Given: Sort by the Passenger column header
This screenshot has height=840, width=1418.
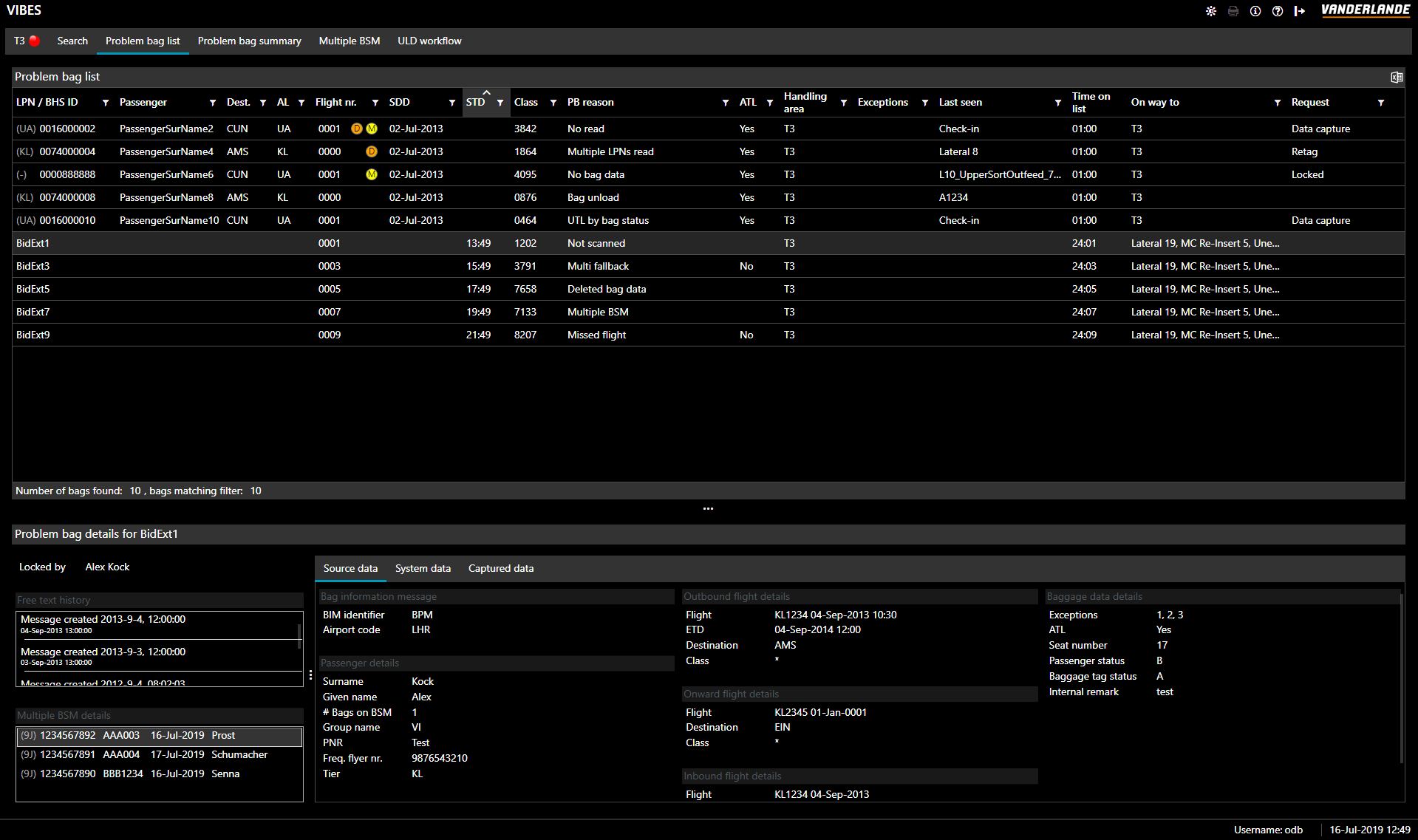Looking at the screenshot, I should [x=143, y=102].
